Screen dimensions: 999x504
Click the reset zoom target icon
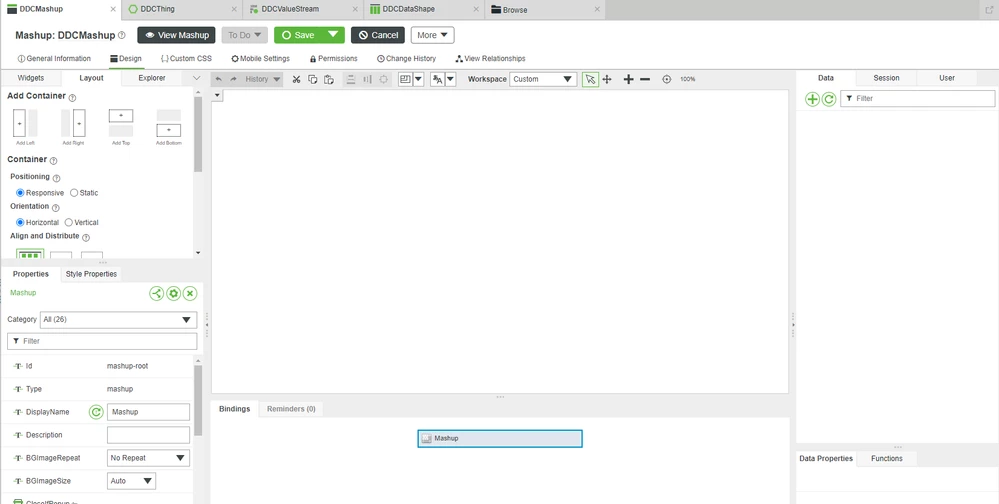[666, 80]
